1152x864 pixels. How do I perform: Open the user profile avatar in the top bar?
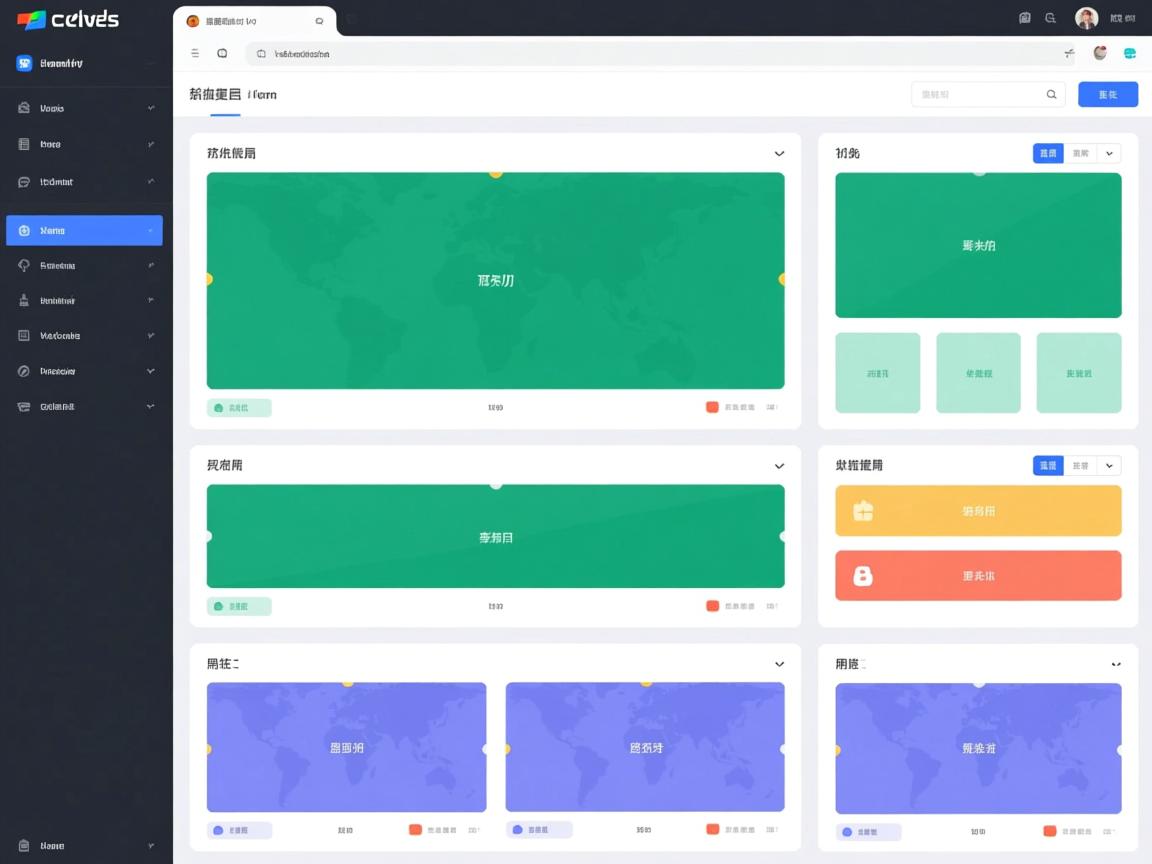click(1086, 18)
